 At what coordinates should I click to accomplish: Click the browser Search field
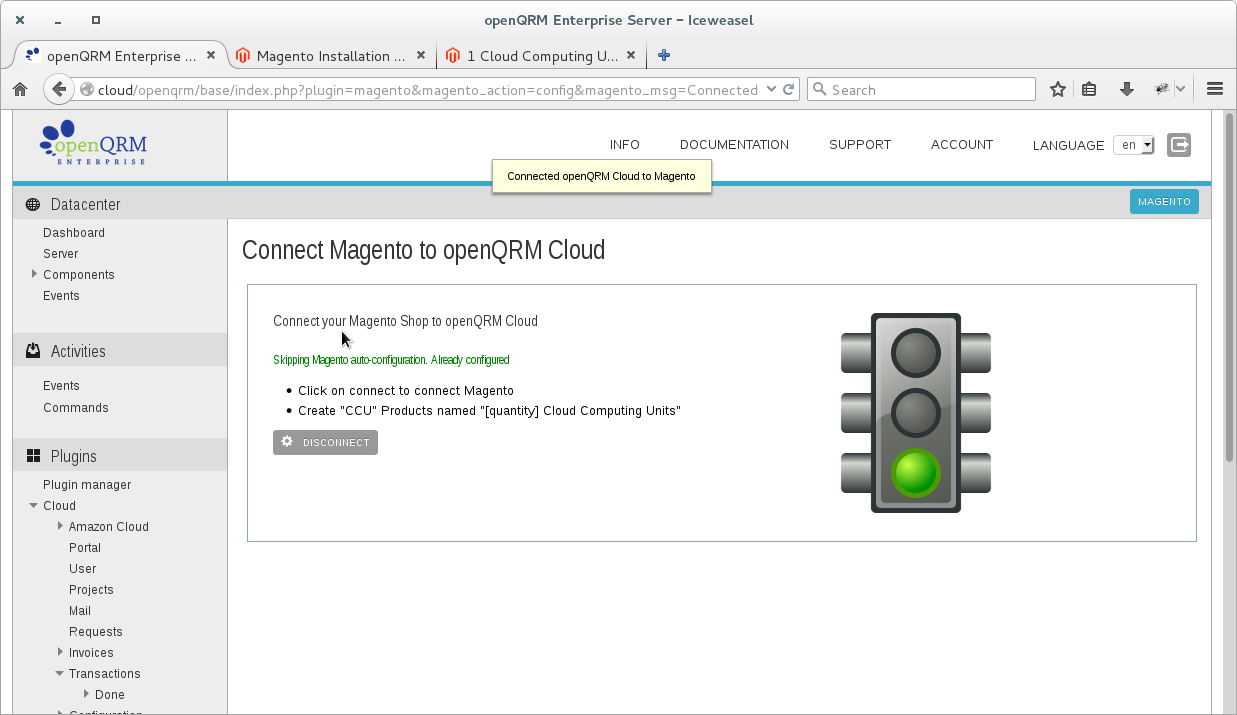[921, 89]
